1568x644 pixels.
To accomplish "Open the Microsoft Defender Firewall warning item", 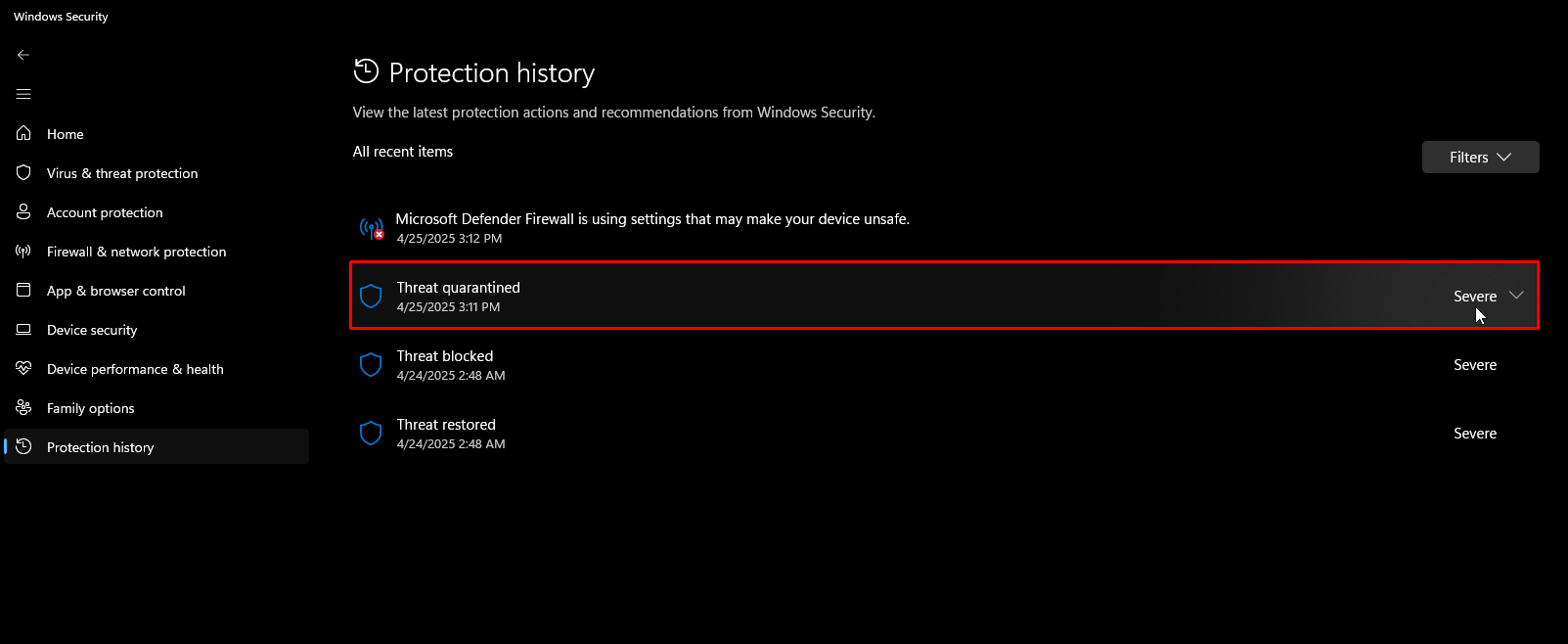I will pos(652,219).
